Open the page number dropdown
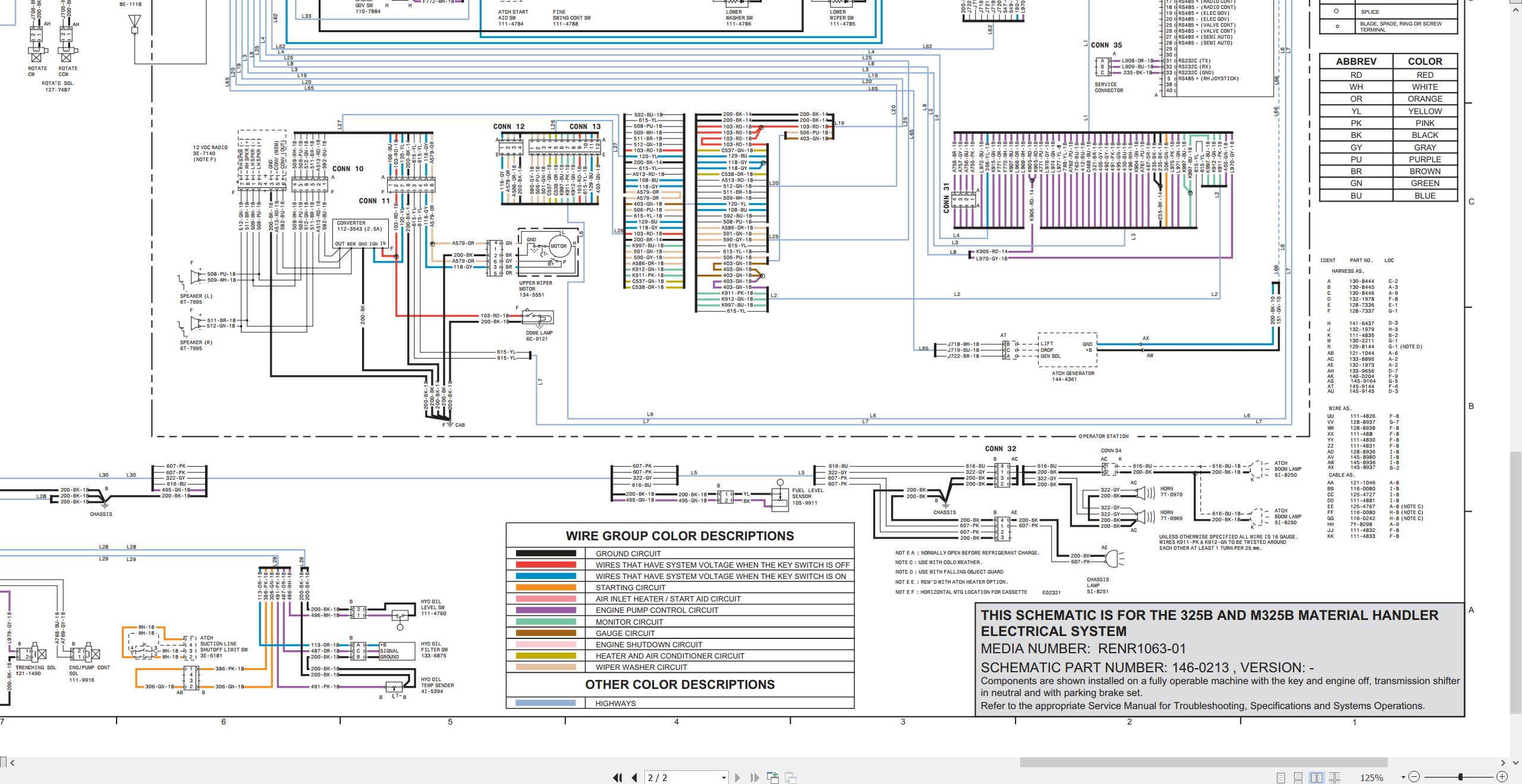The height and width of the screenshot is (784, 1522). pyautogui.click(x=724, y=778)
